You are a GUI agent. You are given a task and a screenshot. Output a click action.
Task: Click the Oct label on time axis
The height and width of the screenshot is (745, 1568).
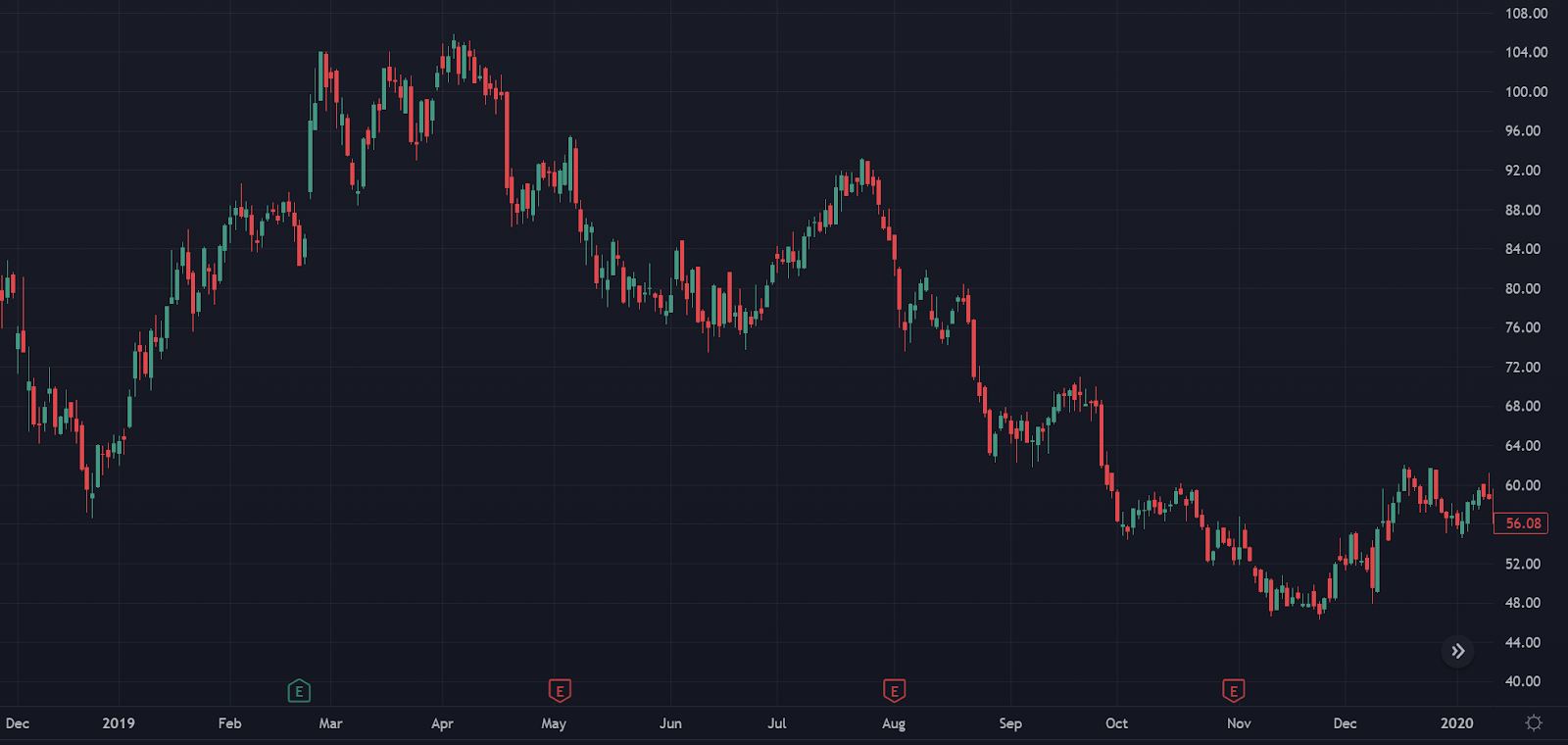(1116, 723)
